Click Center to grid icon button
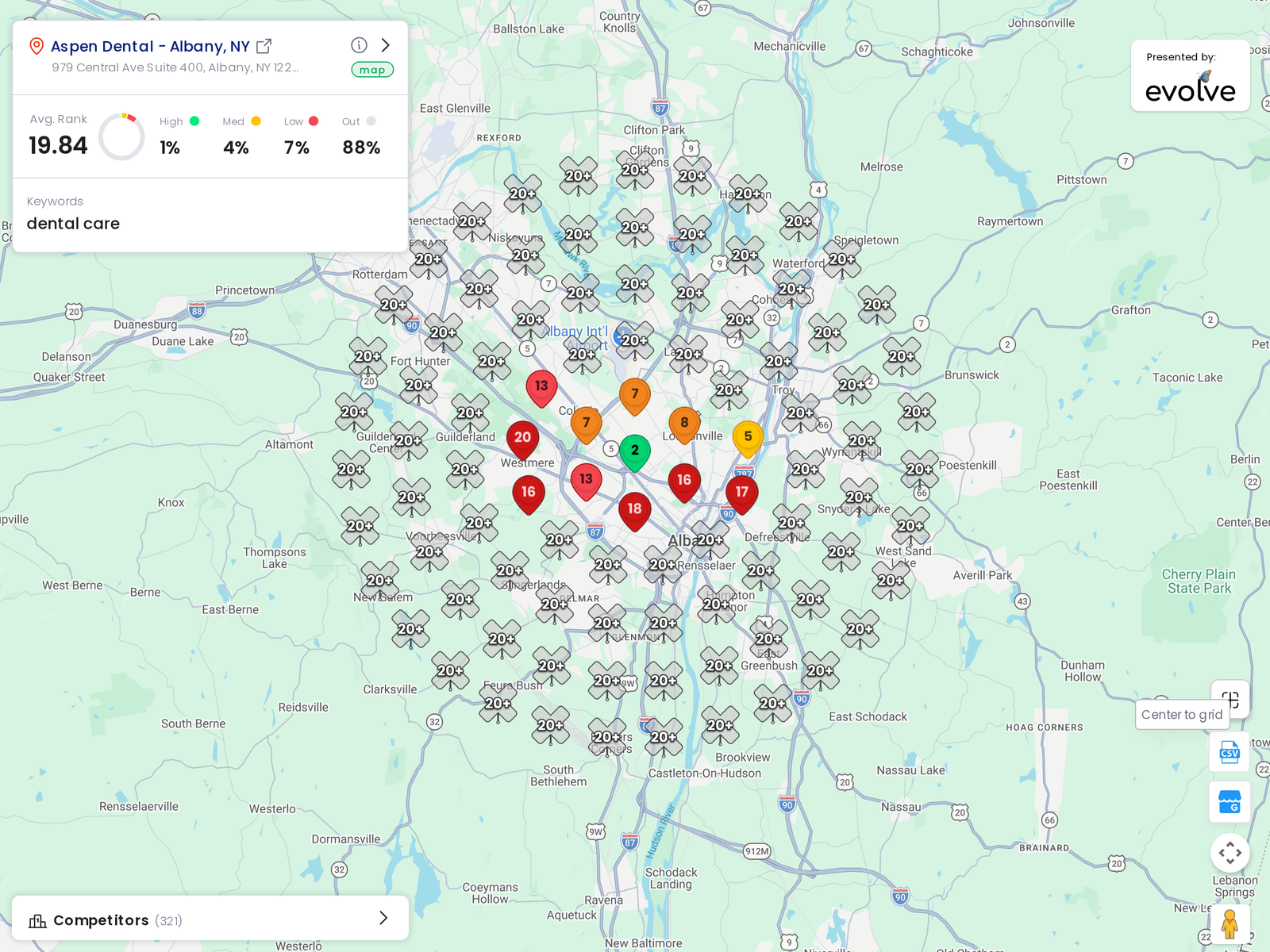The width and height of the screenshot is (1270, 952). 1230,698
